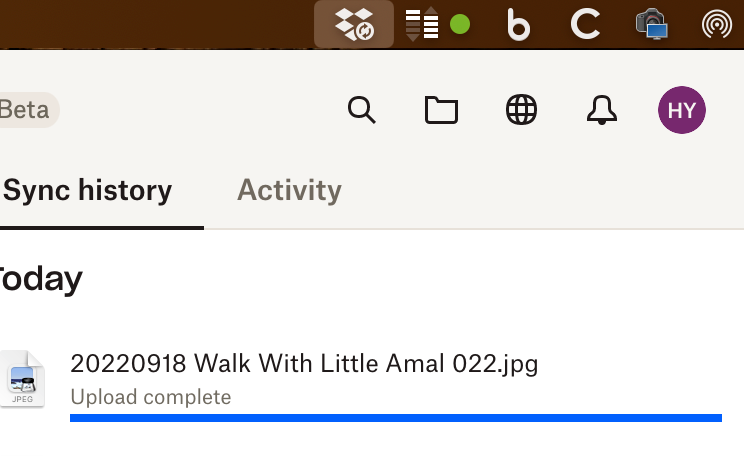Viewport: 744px width, 456px height.
Task: Click the camera and screen menu bar icon
Action: tap(651, 24)
